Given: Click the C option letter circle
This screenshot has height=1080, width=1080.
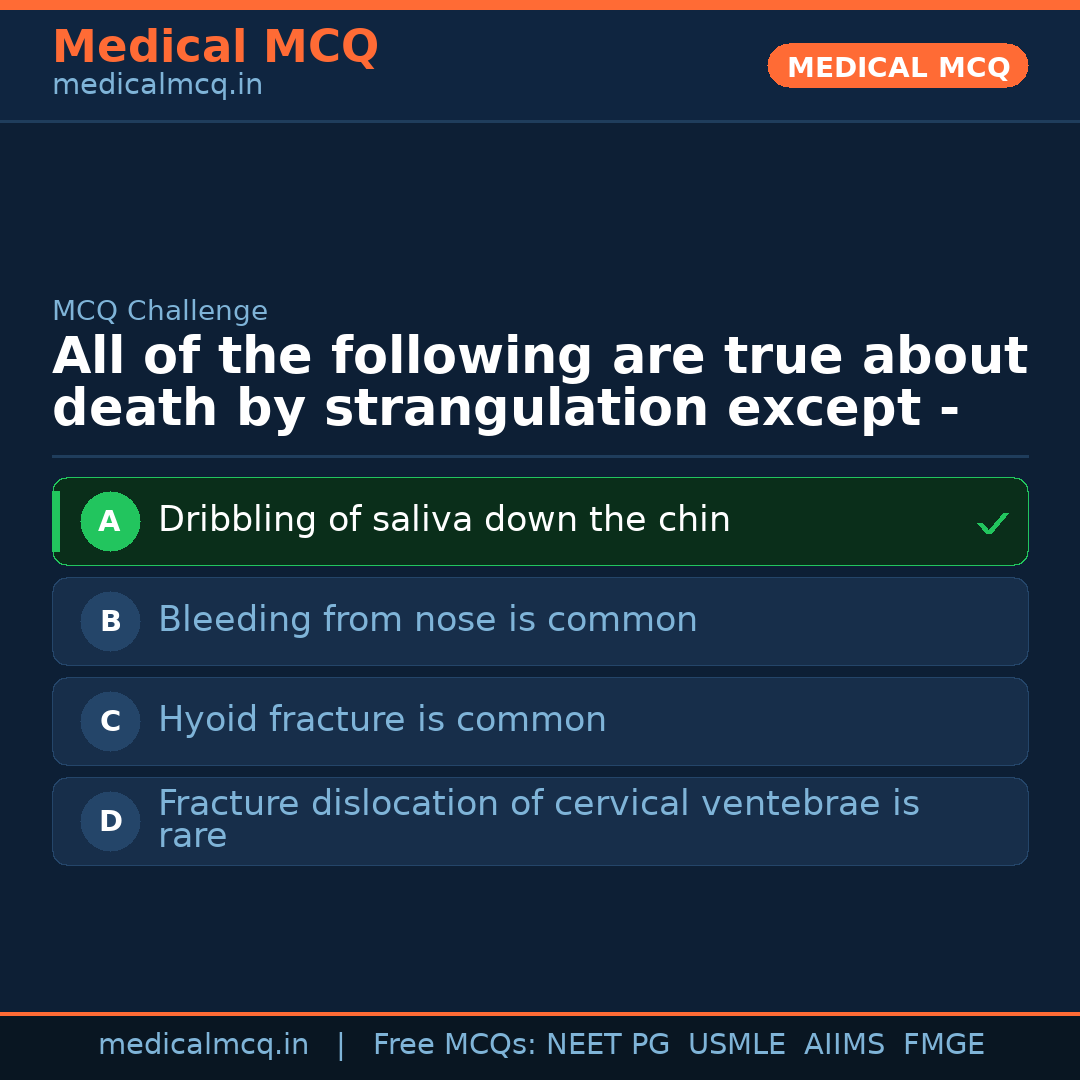Looking at the screenshot, I should pos(110,721).
